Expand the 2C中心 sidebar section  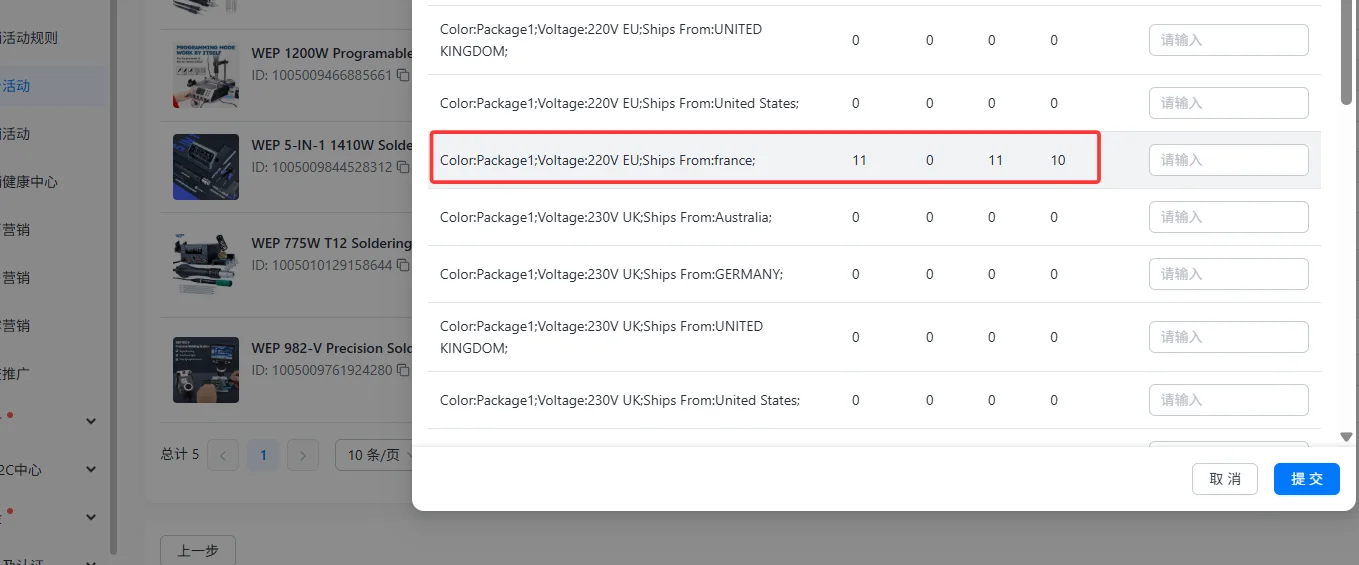[x=90, y=469]
